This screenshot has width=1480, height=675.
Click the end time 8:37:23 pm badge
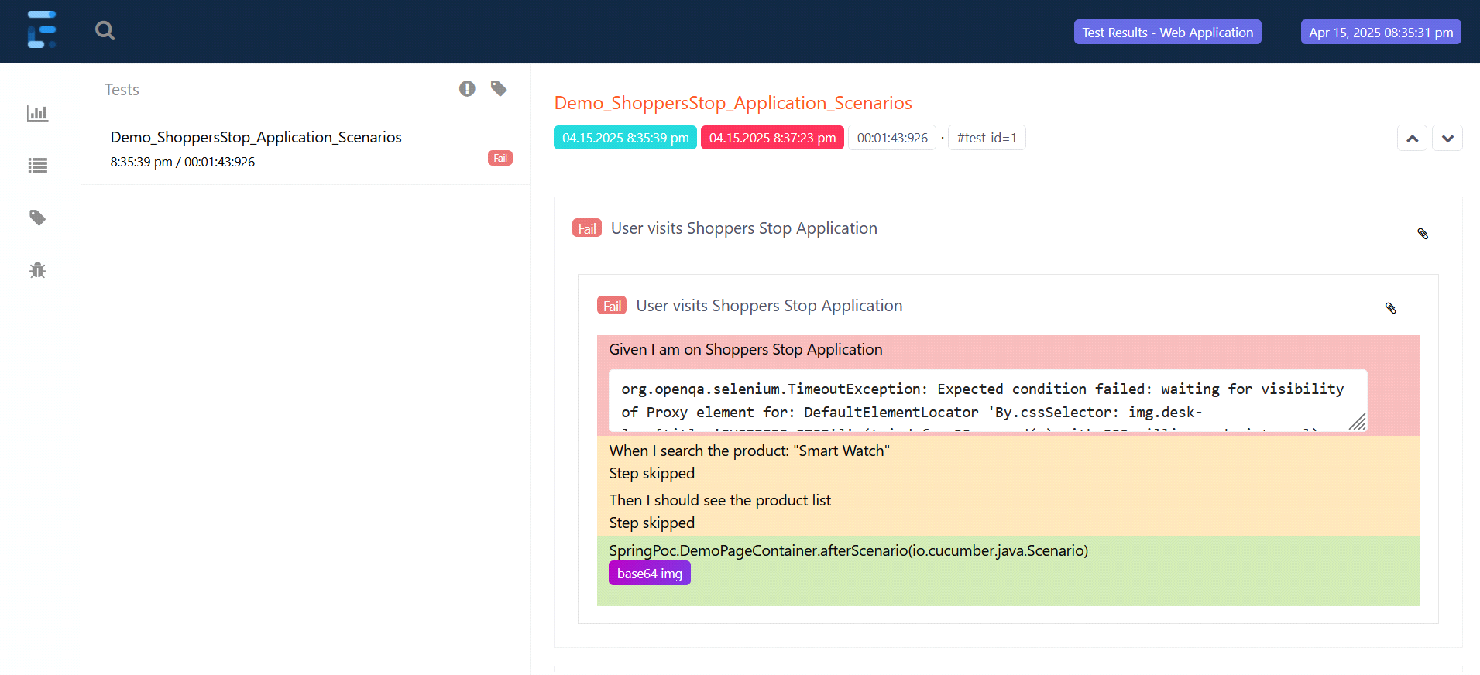[772, 138]
